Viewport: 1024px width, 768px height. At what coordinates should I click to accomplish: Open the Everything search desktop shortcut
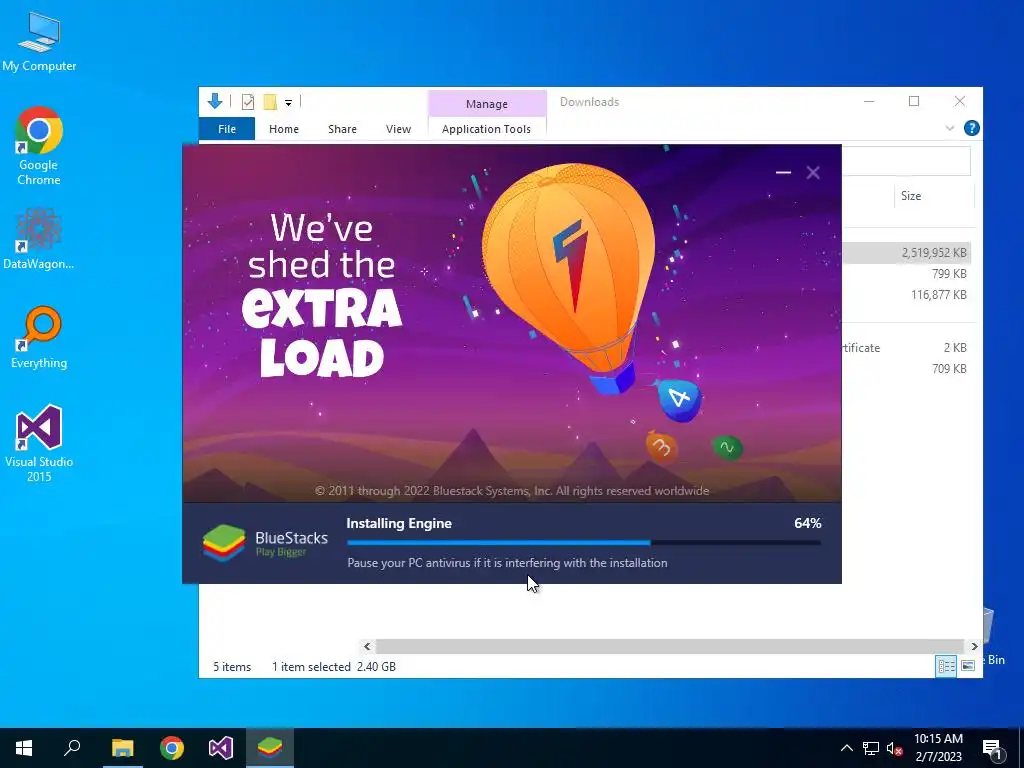tap(39, 338)
